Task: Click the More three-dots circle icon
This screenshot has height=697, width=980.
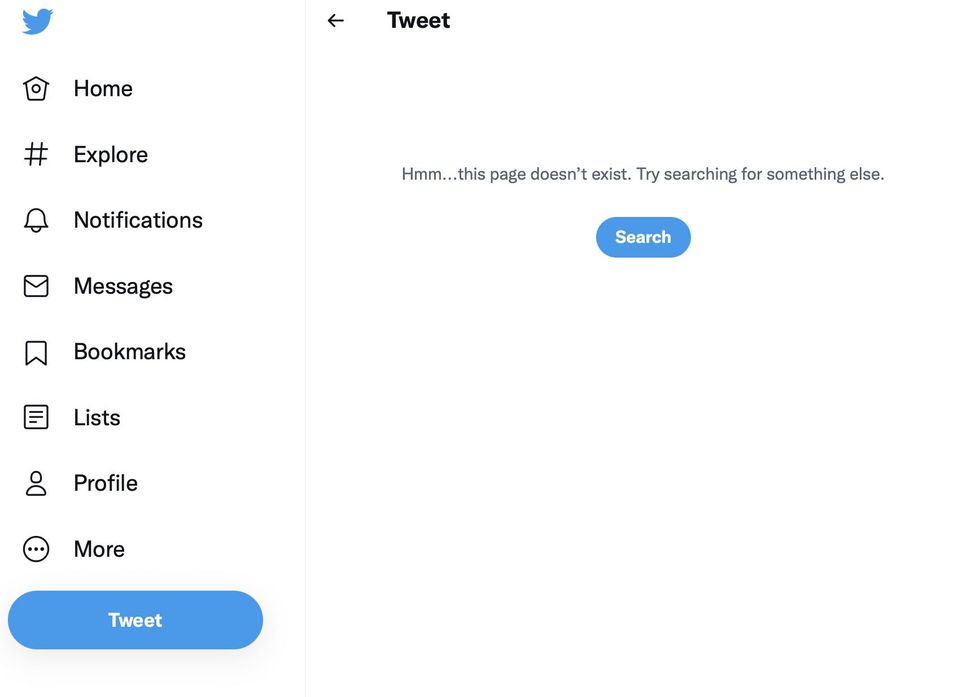Action: (36, 549)
